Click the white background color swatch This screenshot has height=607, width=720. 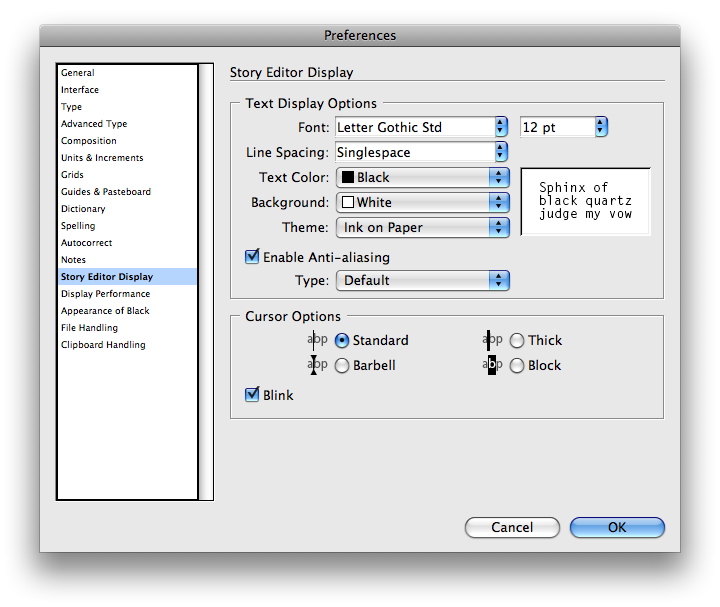pos(348,202)
